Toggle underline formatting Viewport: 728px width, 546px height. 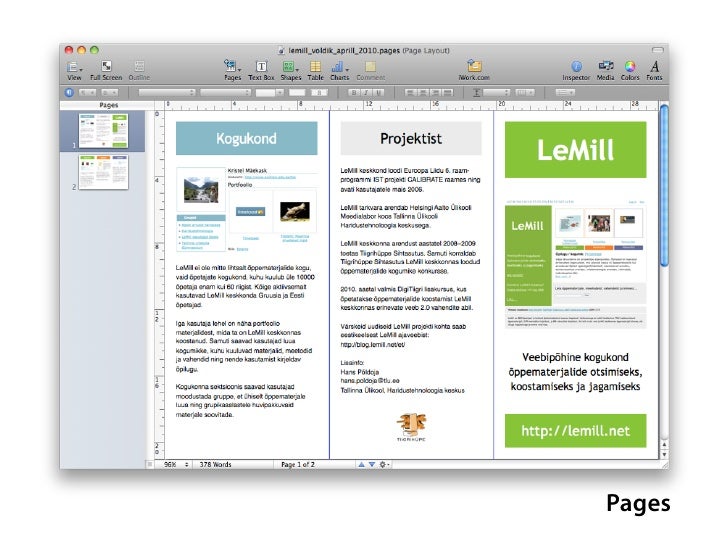coord(378,92)
